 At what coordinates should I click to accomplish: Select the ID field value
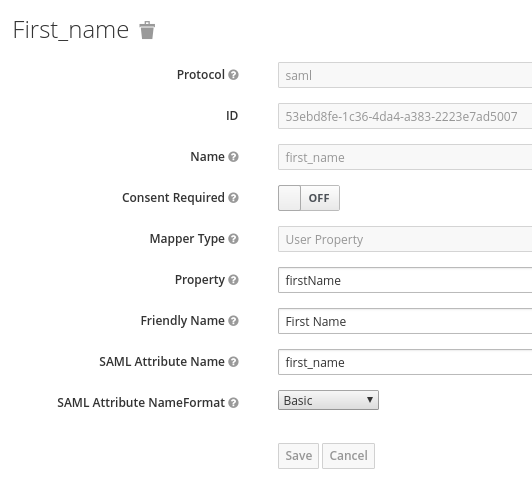click(405, 116)
